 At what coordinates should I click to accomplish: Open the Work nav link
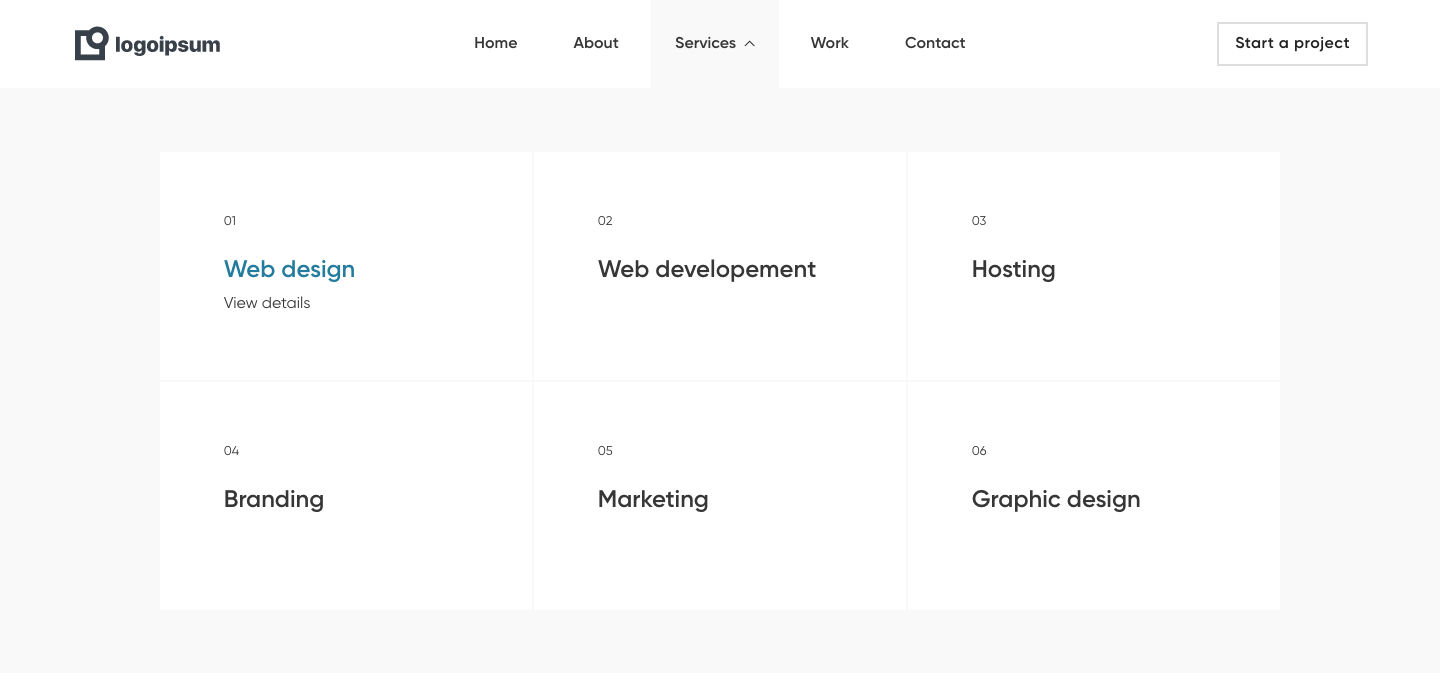click(x=829, y=43)
